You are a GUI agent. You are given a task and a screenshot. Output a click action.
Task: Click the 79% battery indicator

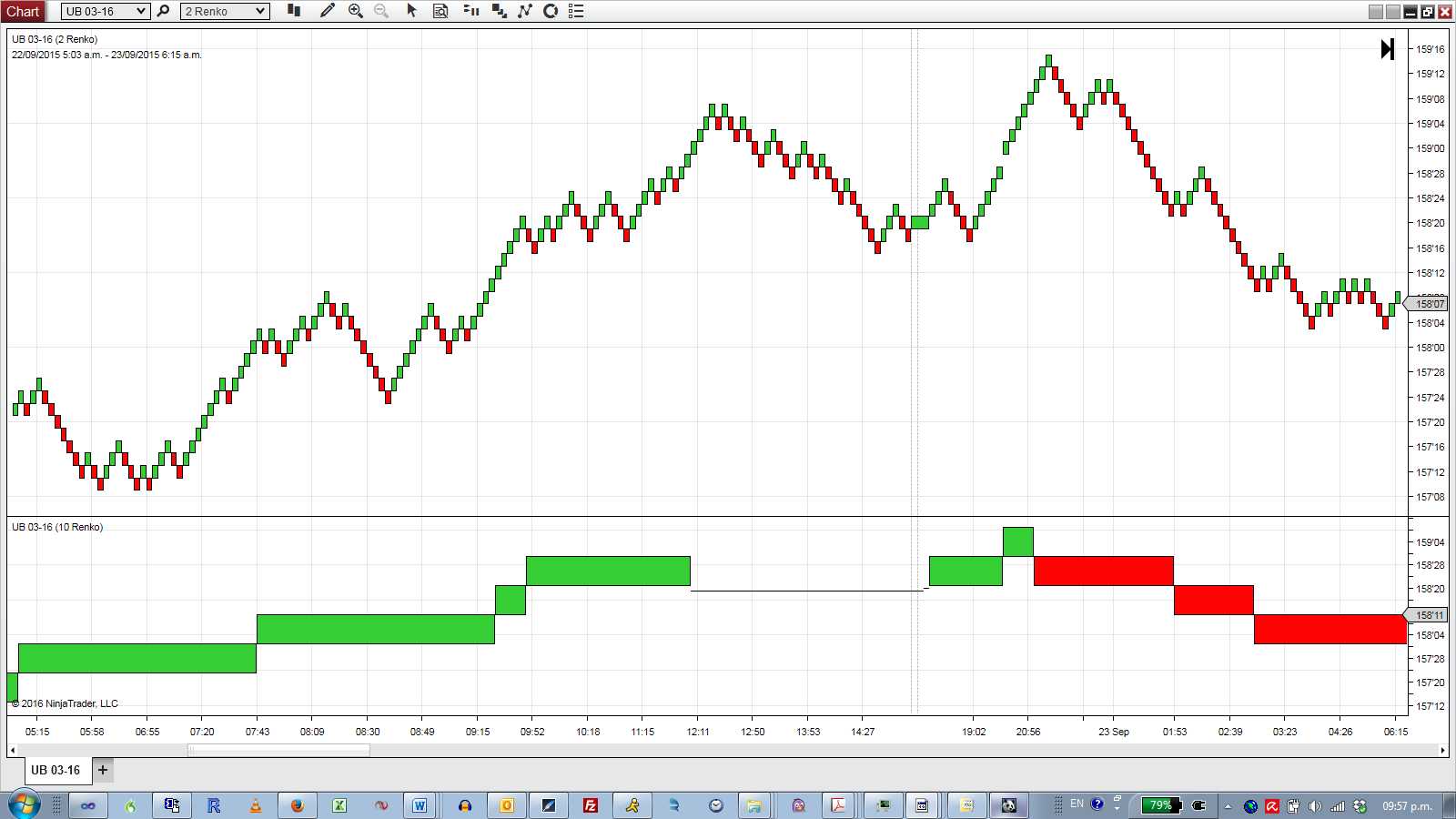[1161, 805]
